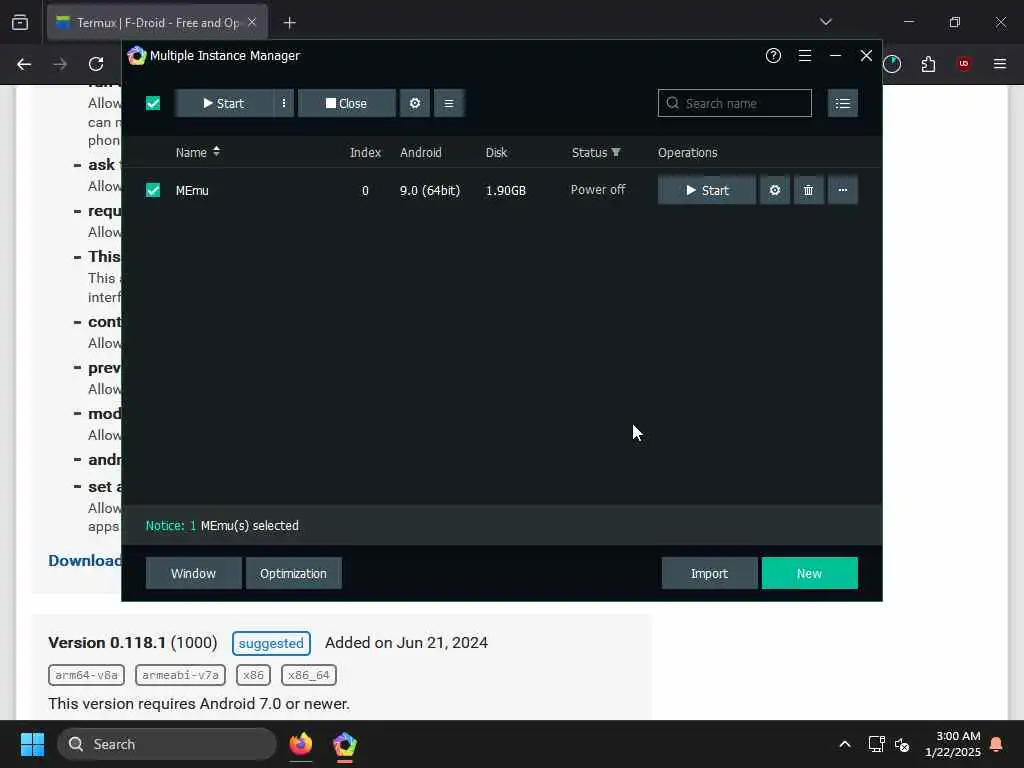
Task: Open Firefox extensions puzzle icon
Action: point(928,64)
